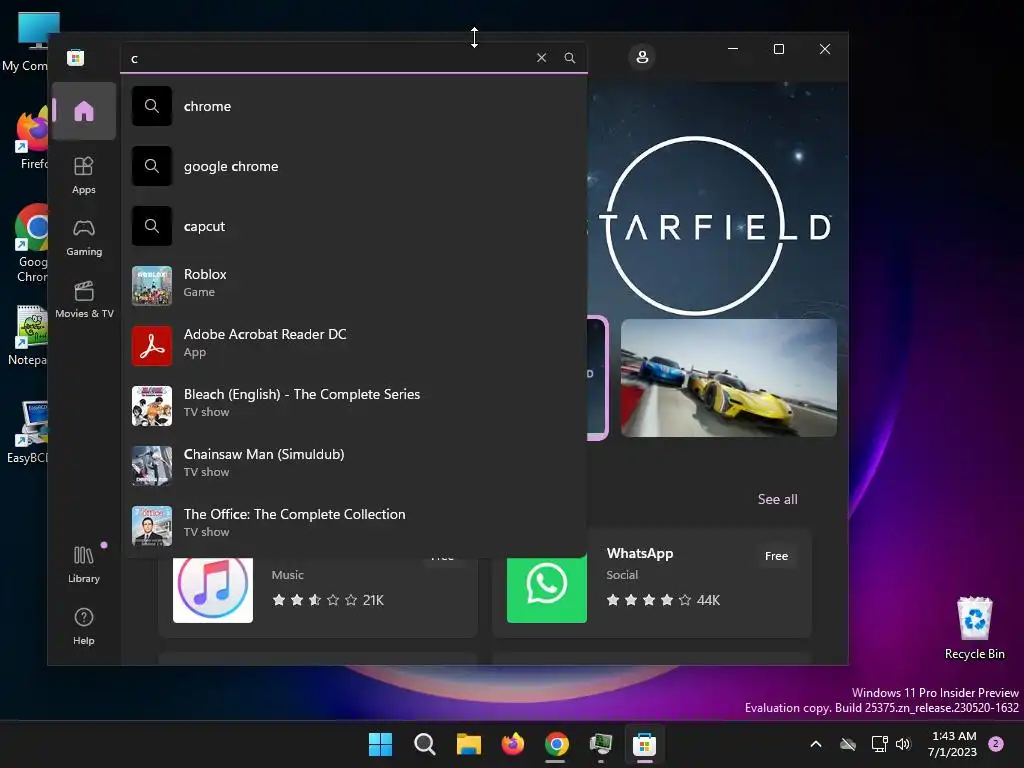Click the Microsoft Store logo icon
Image resolution: width=1024 pixels, height=768 pixels.
coord(76,57)
